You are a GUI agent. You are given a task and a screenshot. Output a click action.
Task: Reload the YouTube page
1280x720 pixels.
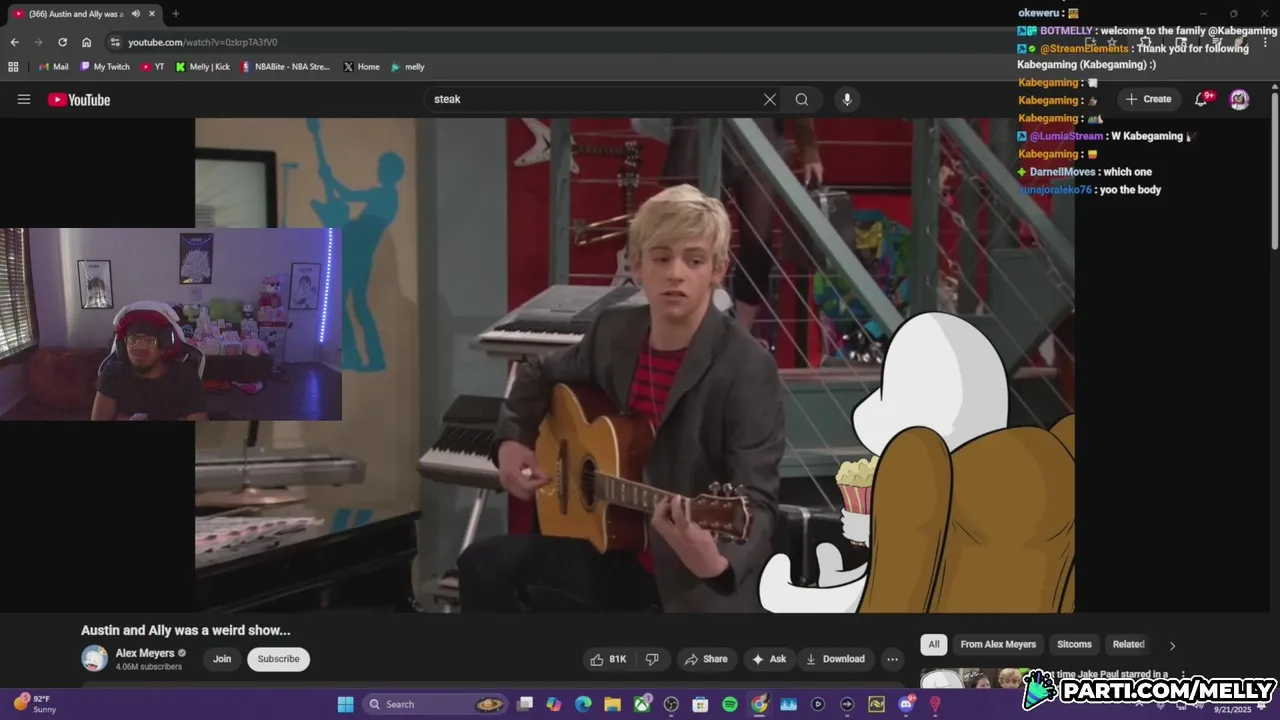click(x=62, y=42)
